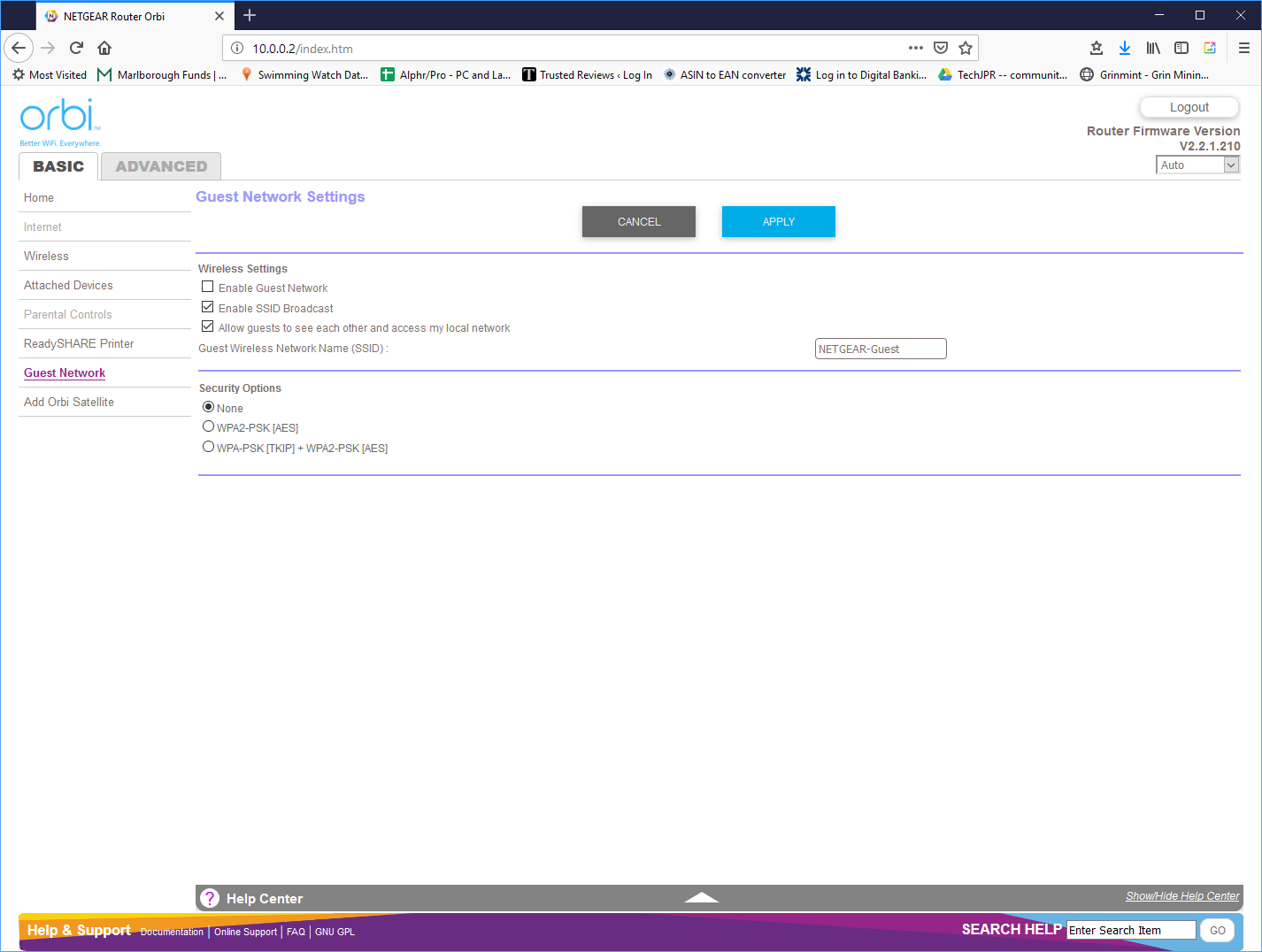Open bookmarks toolbar star-tray icon
Image resolution: width=1262 pixels, height=952 pixels.
(x=1097, y=48)
